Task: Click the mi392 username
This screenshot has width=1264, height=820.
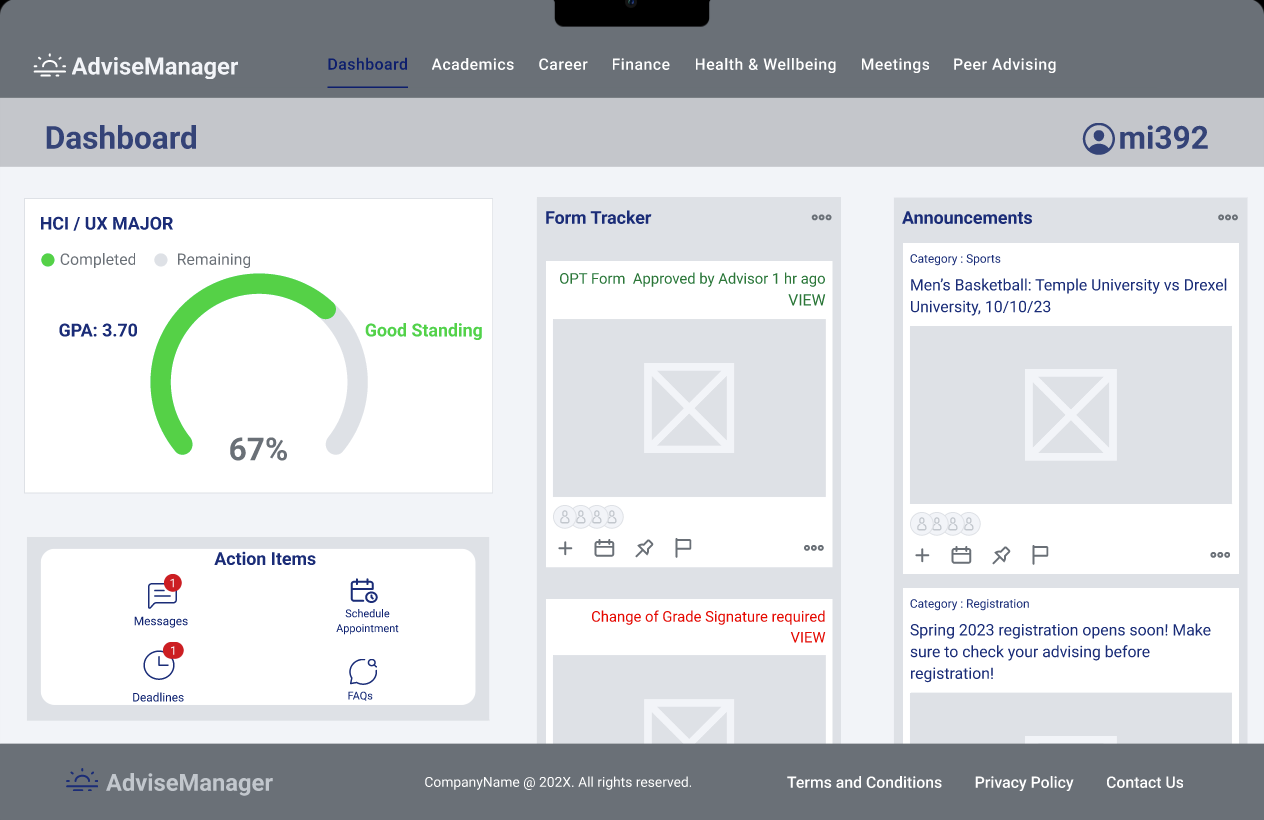Action: tap(1164, 138)
